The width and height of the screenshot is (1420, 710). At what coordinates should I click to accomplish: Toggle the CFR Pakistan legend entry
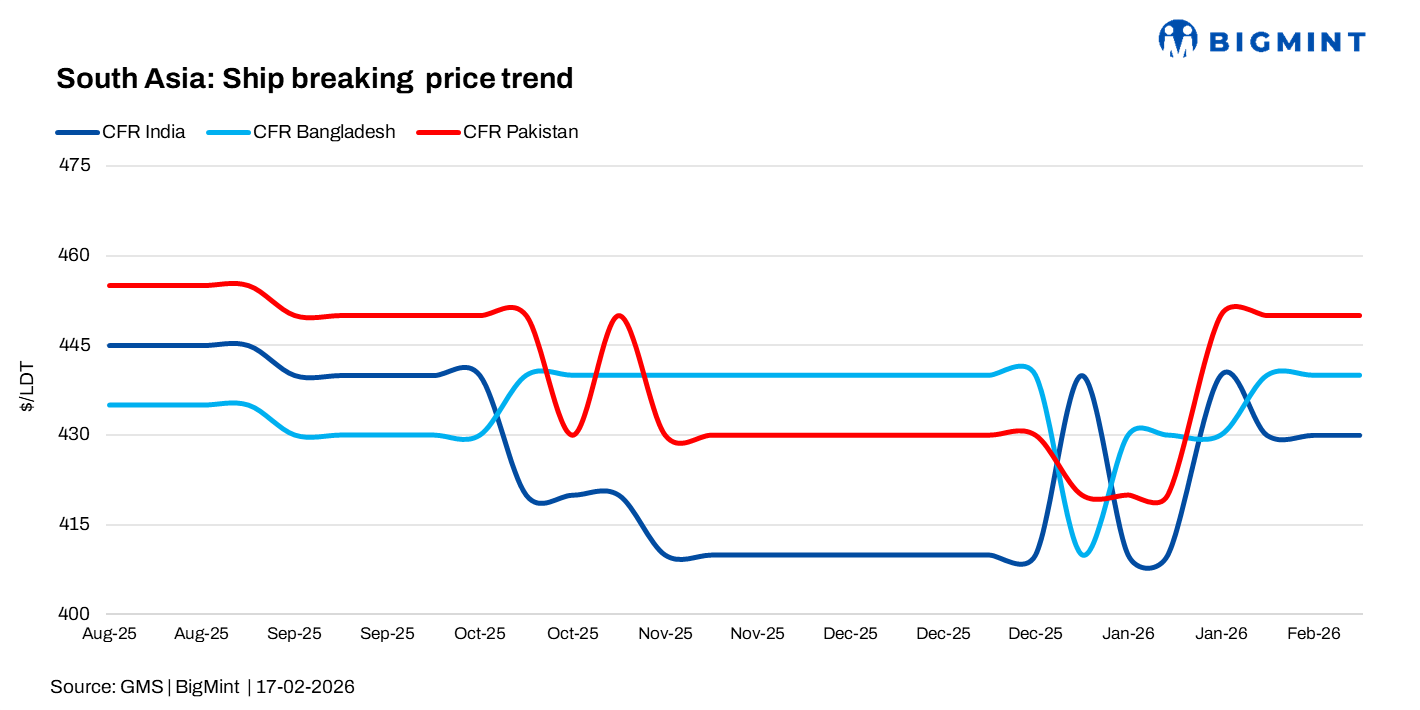tap(520, 132)
